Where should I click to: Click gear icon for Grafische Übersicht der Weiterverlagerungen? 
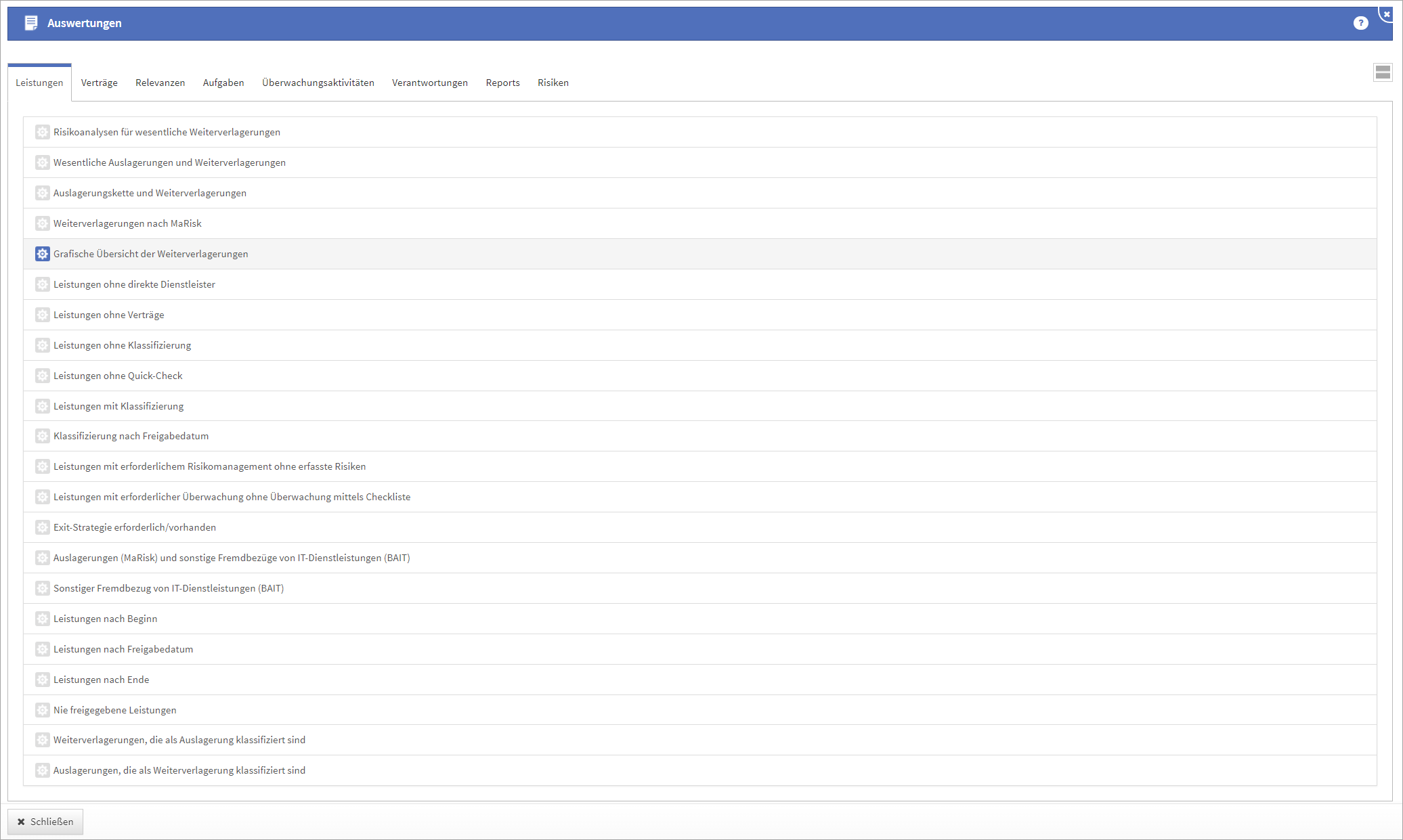[x=42, y=254]
